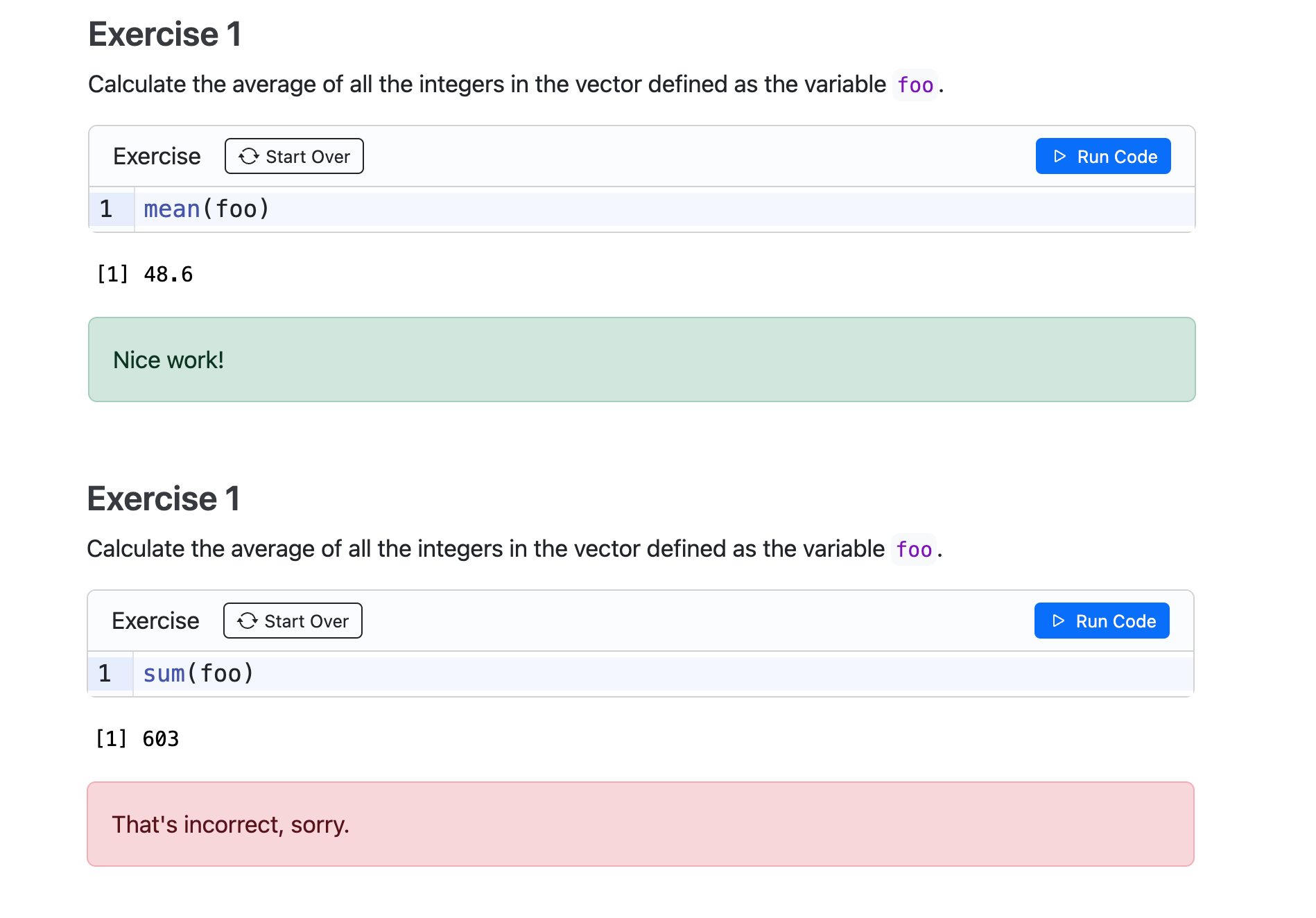The height and width of the screenshot is (918, 1316).
Task: Start Over the first exercise
Action: [294, 156]
